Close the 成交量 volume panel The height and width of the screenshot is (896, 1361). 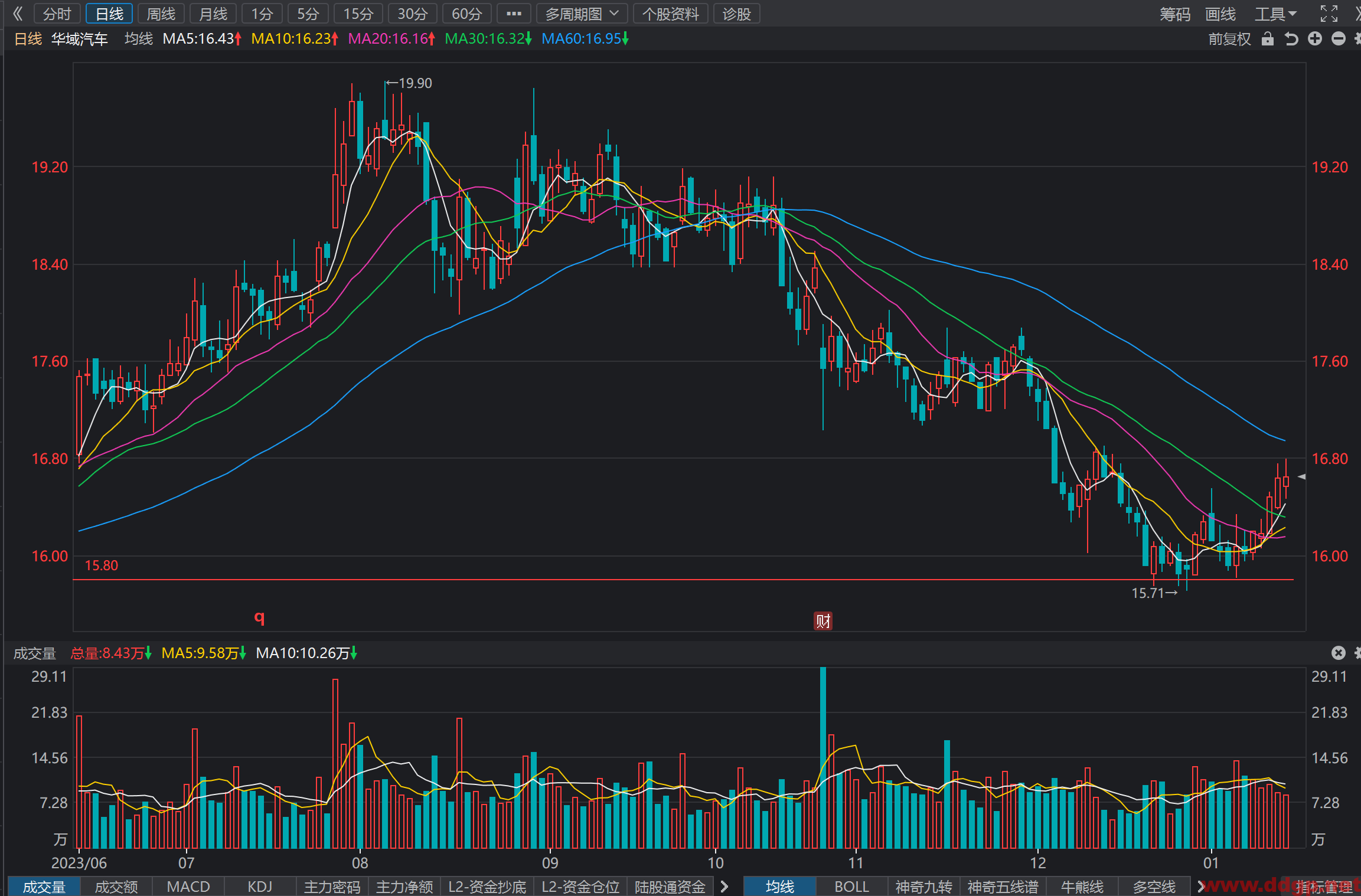[x=1339, y=653]
